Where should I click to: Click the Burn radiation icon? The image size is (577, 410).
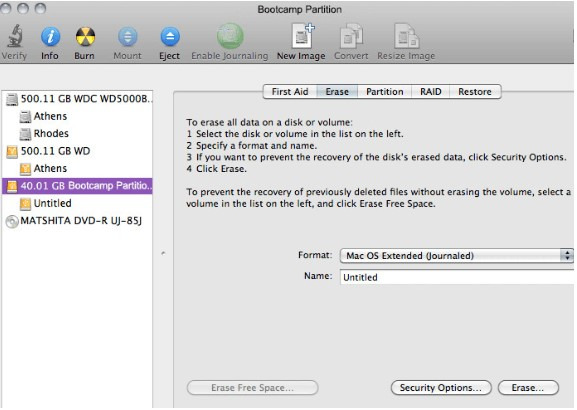point(85,37)
